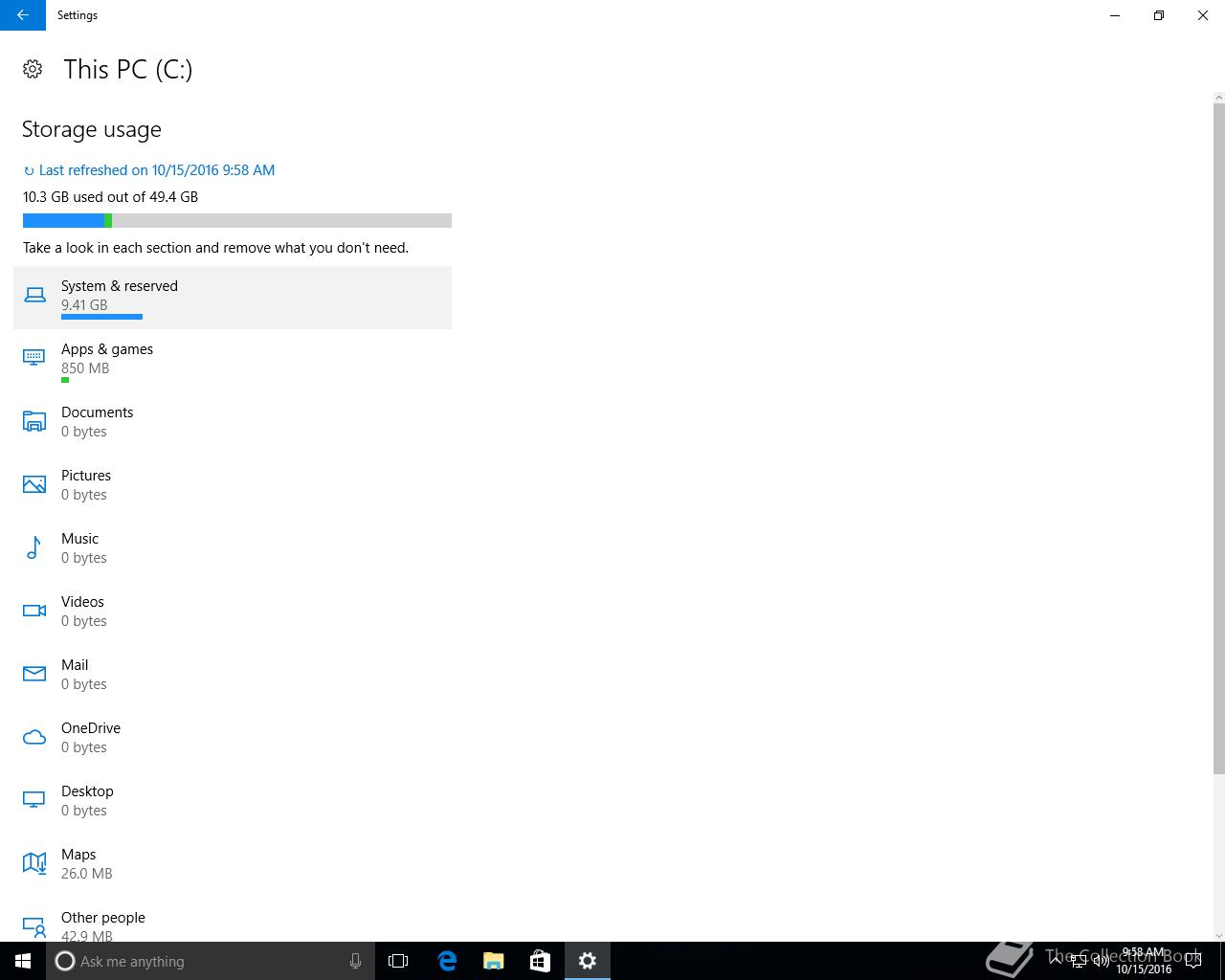This screenshot has width=1225, height=980.
Task: Open Apps & games storage details
Action: click(x=233, y=361)
